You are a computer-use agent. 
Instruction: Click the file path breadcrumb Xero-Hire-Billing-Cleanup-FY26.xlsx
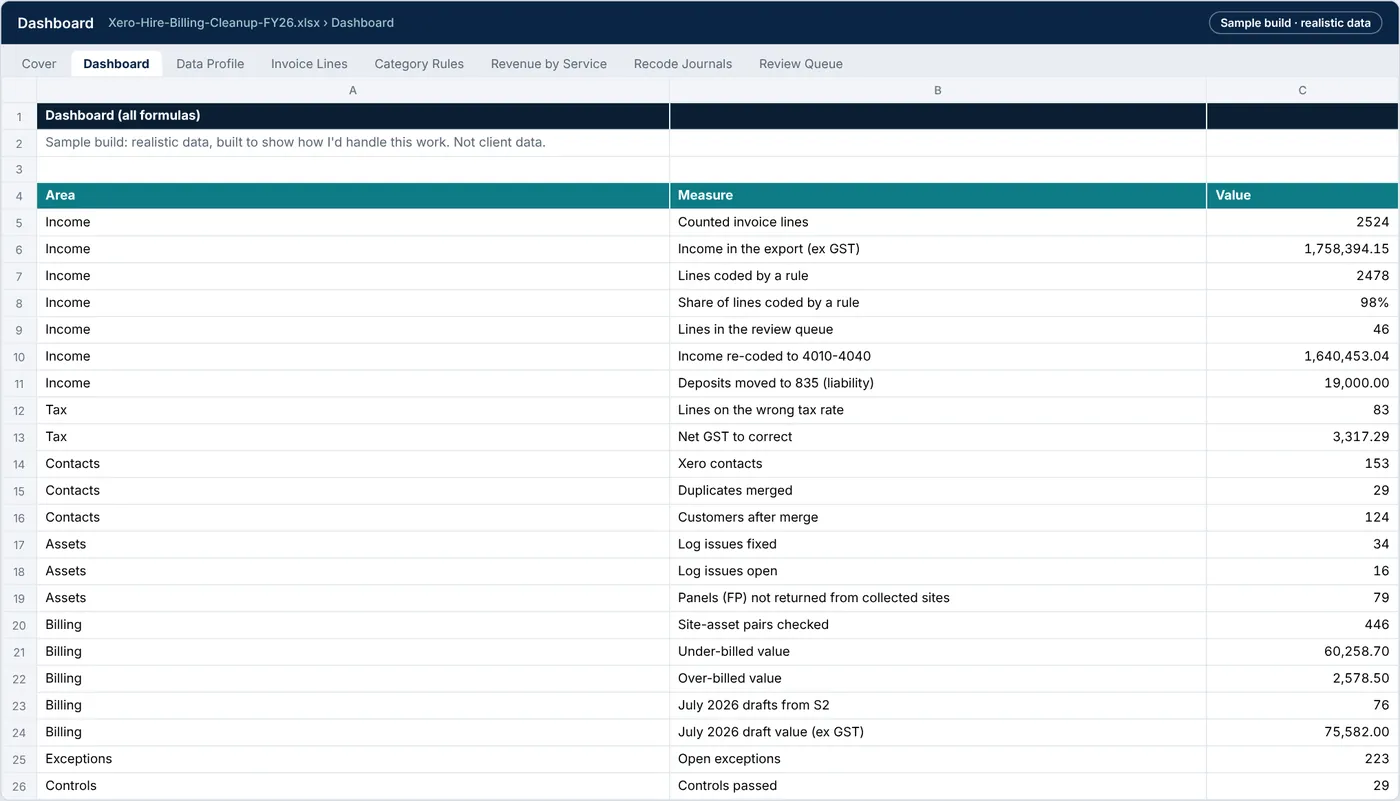click(x=214, y=22)
